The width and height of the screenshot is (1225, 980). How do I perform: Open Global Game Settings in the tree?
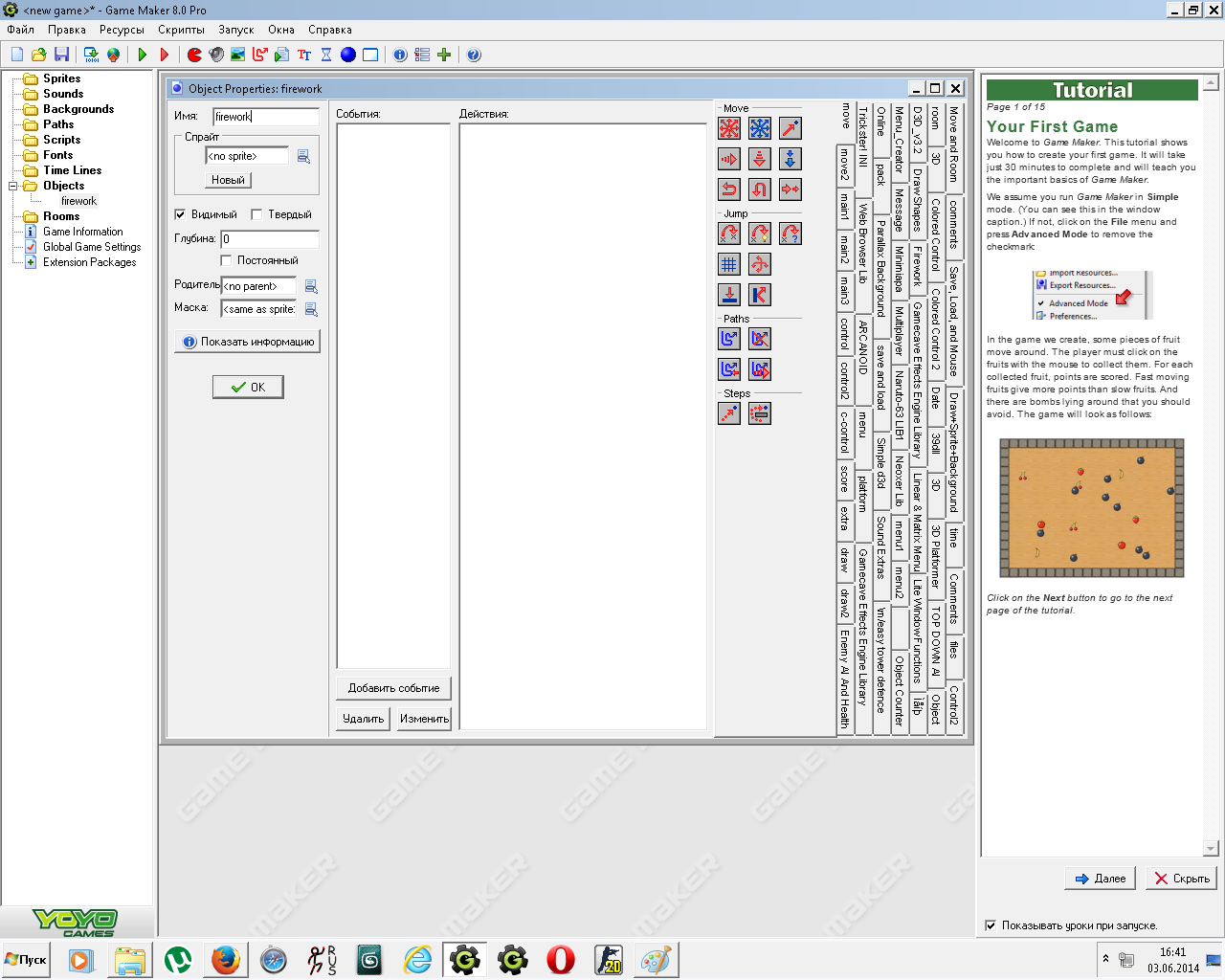92,247
